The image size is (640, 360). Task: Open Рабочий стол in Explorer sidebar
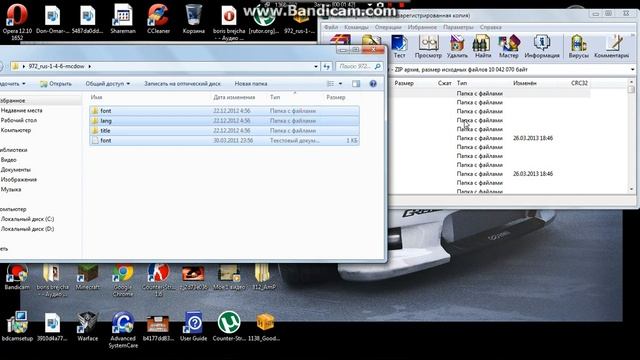[x=18, y=120]
